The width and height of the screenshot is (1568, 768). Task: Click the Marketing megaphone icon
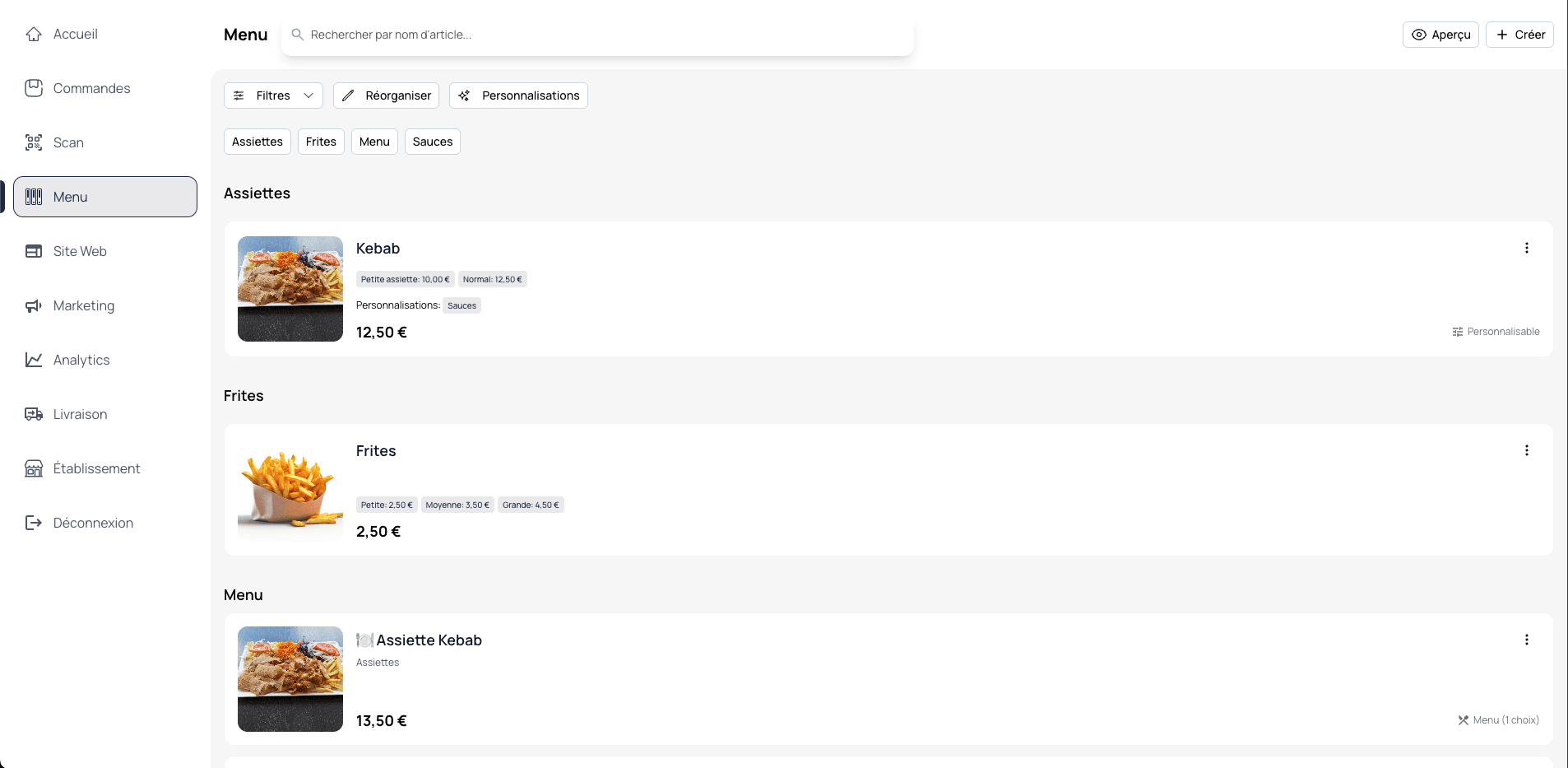[32, 305]
